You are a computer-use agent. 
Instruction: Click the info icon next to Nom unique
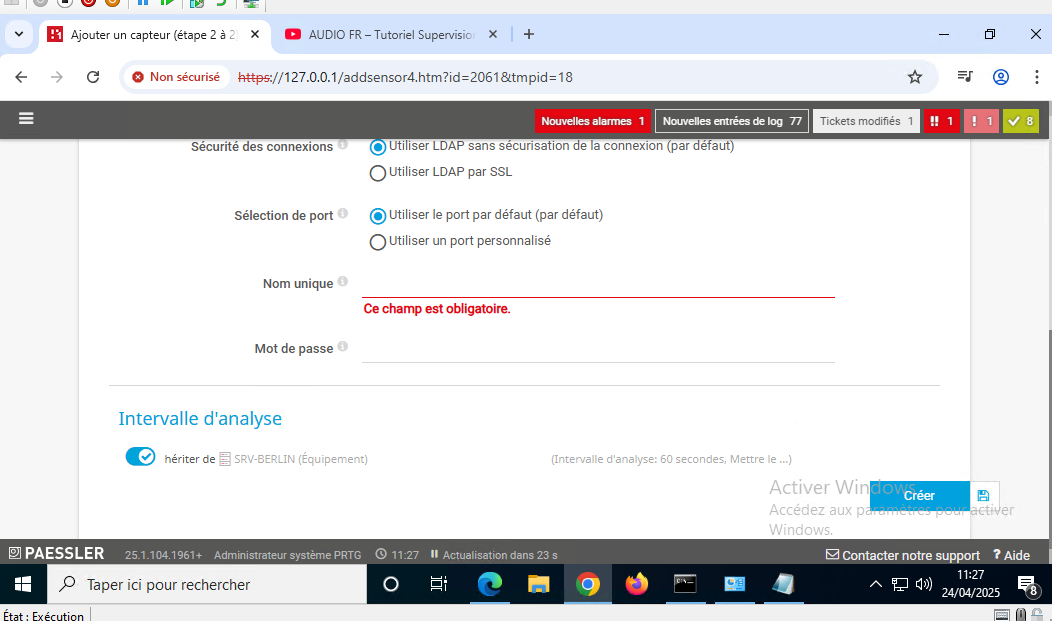point(343,282)
